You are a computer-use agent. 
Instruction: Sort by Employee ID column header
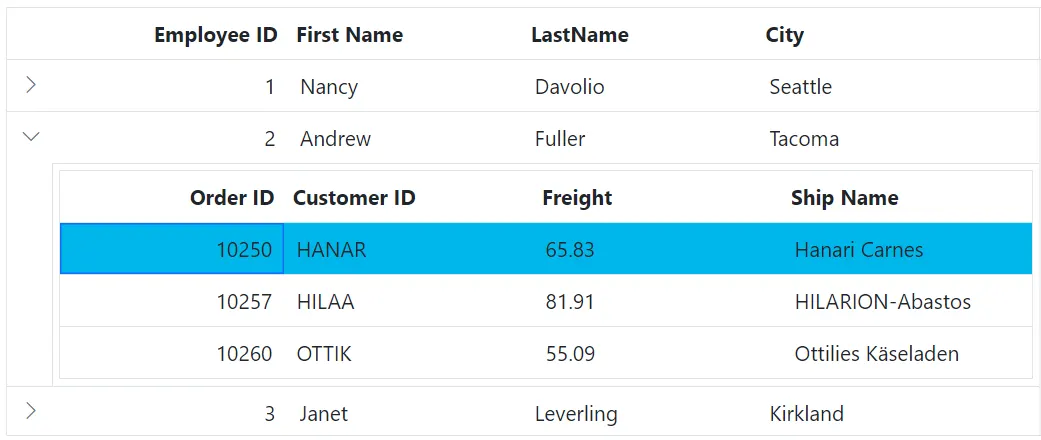215,35
